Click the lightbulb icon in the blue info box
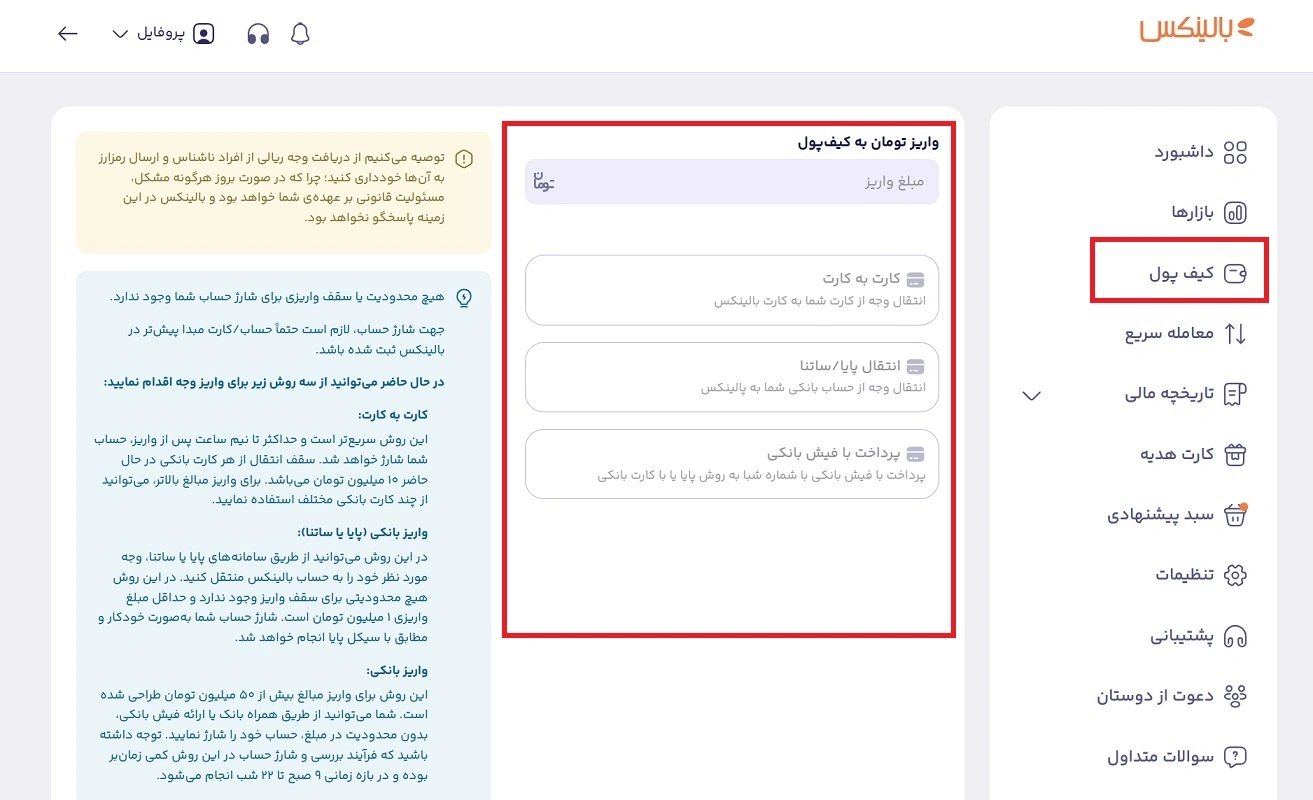The width and height of the screenshot is (1313, 800). [464, 297]
